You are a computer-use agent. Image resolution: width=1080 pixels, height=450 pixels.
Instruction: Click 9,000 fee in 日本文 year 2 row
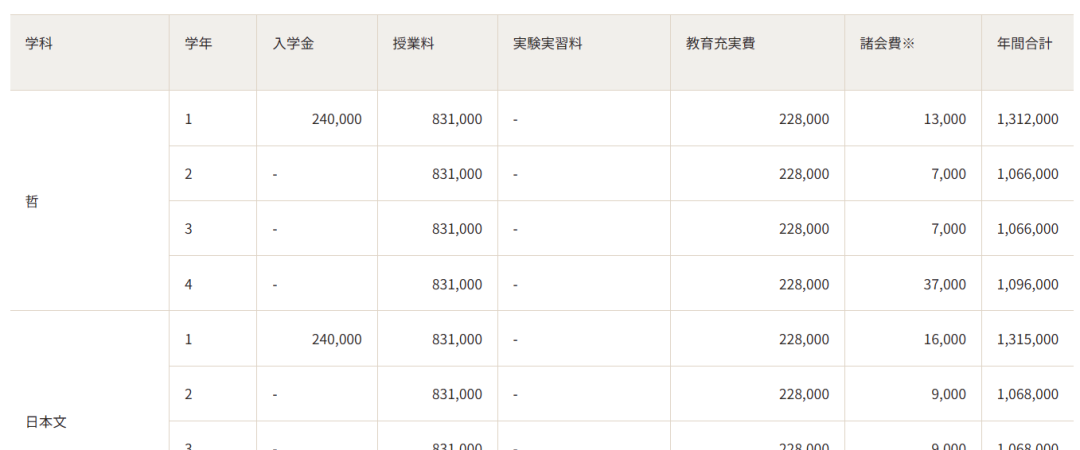pyautogui.click(x=948, y=394)
